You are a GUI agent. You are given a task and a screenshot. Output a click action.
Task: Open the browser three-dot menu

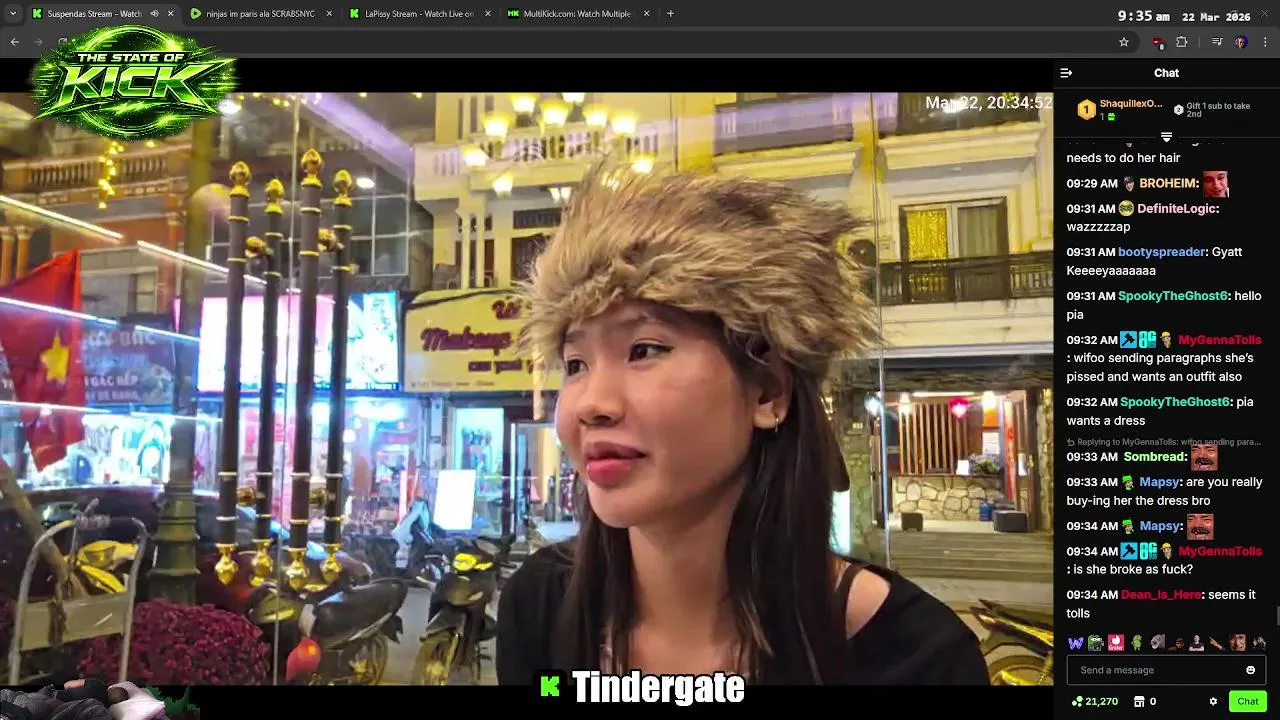tap(1266, 42)
